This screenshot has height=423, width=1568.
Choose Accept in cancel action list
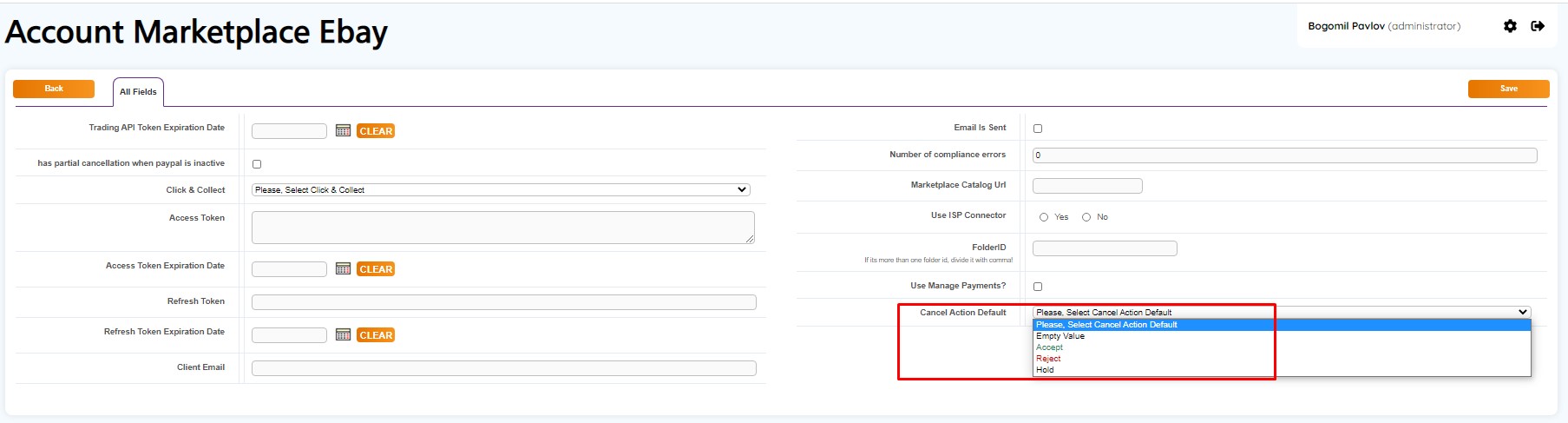coord(1282,347)
